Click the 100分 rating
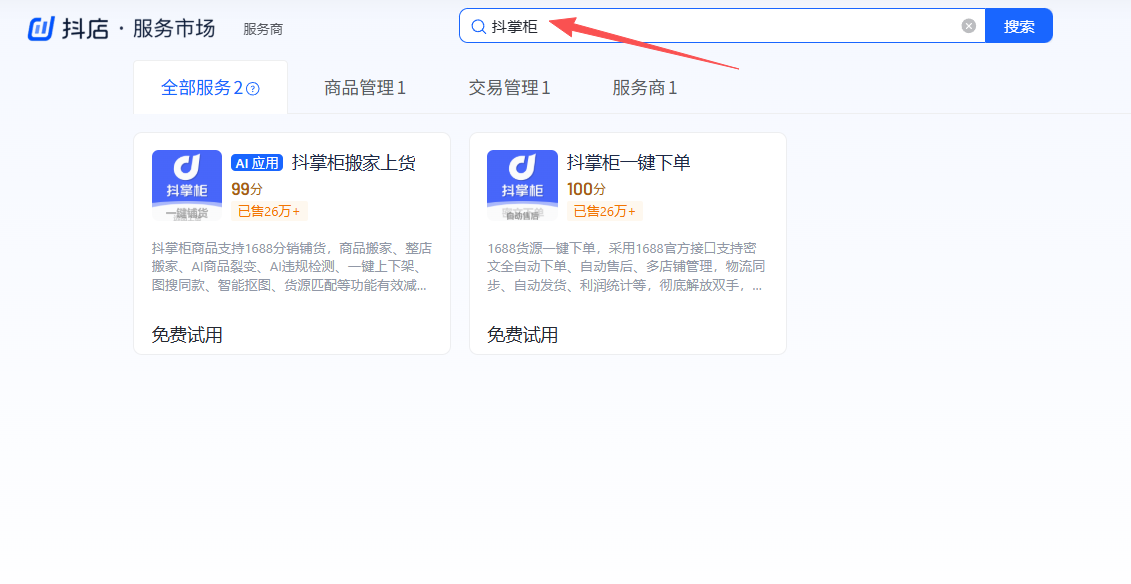This screenshot has width=1131, height=584. click(x=586, y=189)
